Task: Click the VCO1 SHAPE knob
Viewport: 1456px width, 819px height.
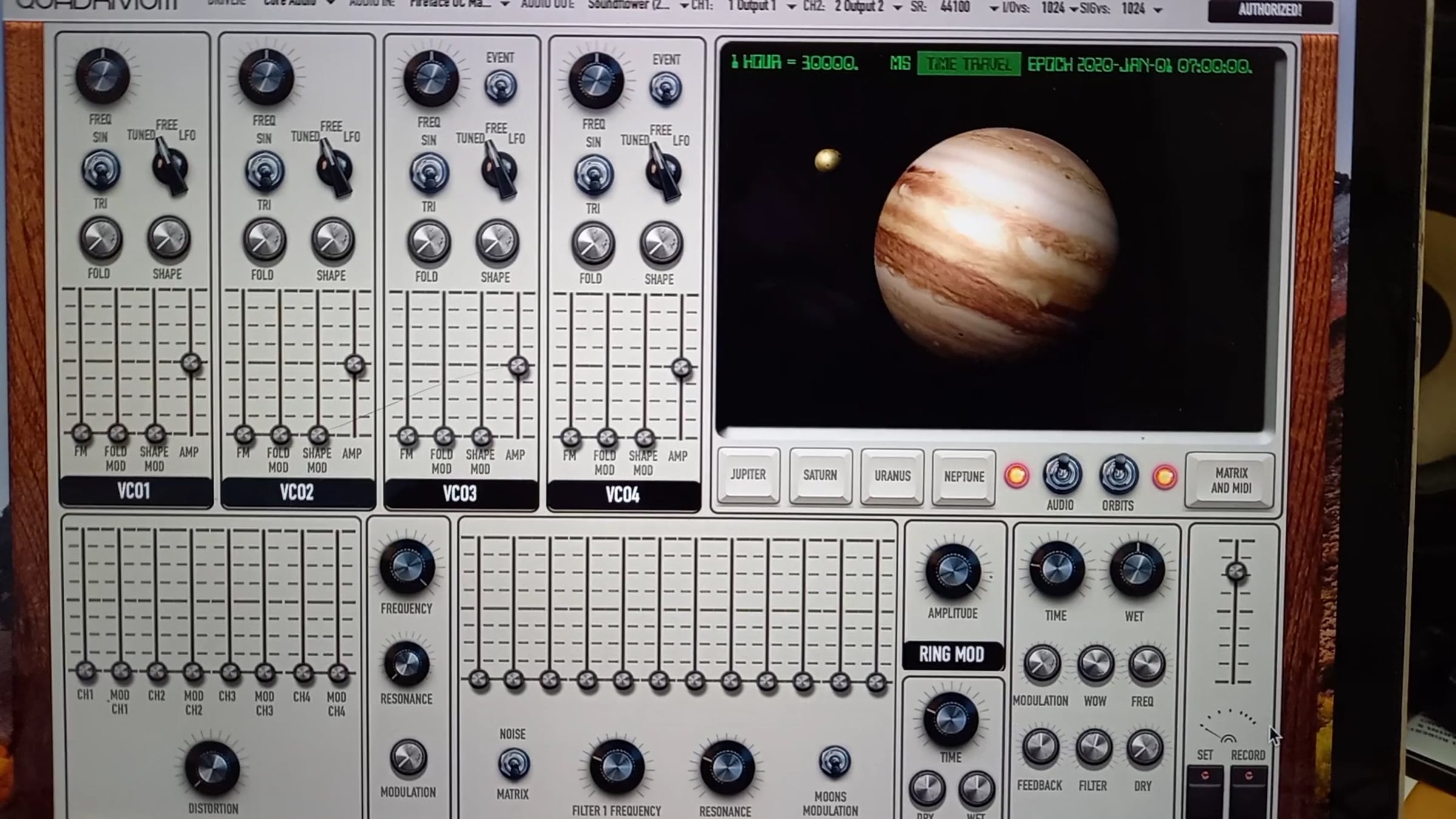Action: 169,238
